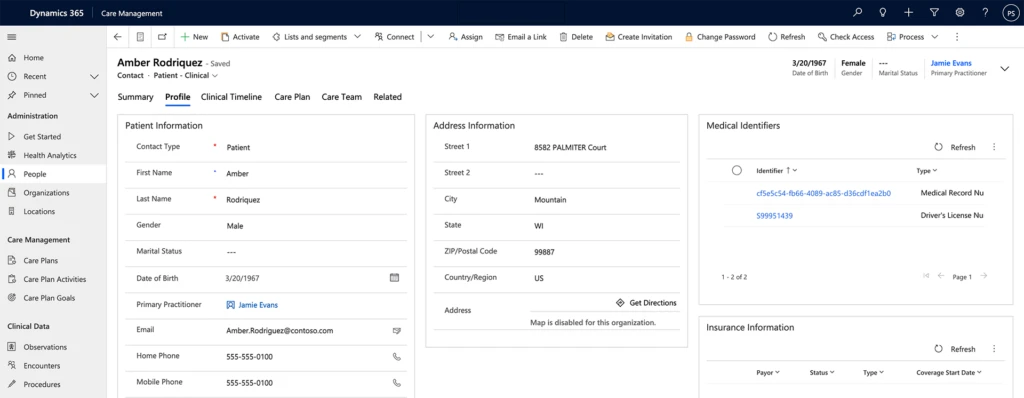Image resolution: width=1024 pixels, height=398 pixels.
Task: Switch to the Care Plan tab
Action: pos(292,97)
